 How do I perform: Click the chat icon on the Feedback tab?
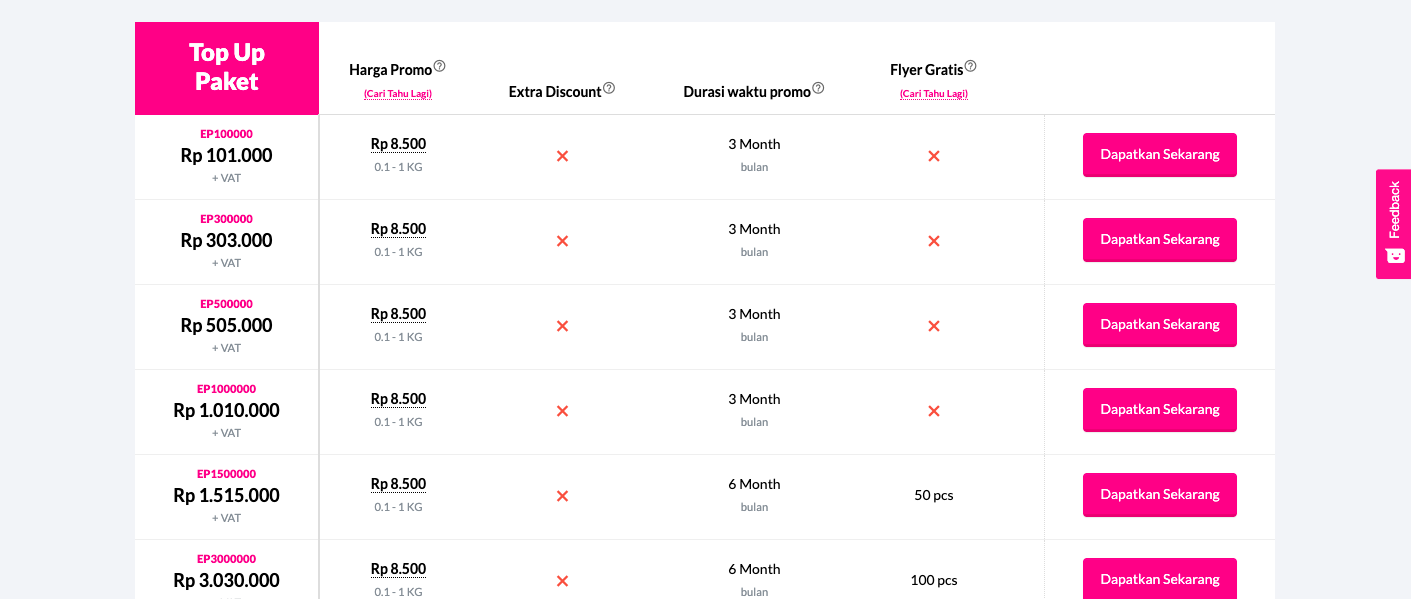pyautogui.click(x=1394, y=257)
